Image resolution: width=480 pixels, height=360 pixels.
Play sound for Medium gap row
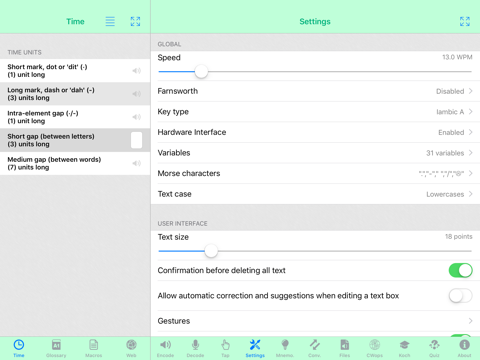click(137, 163)
